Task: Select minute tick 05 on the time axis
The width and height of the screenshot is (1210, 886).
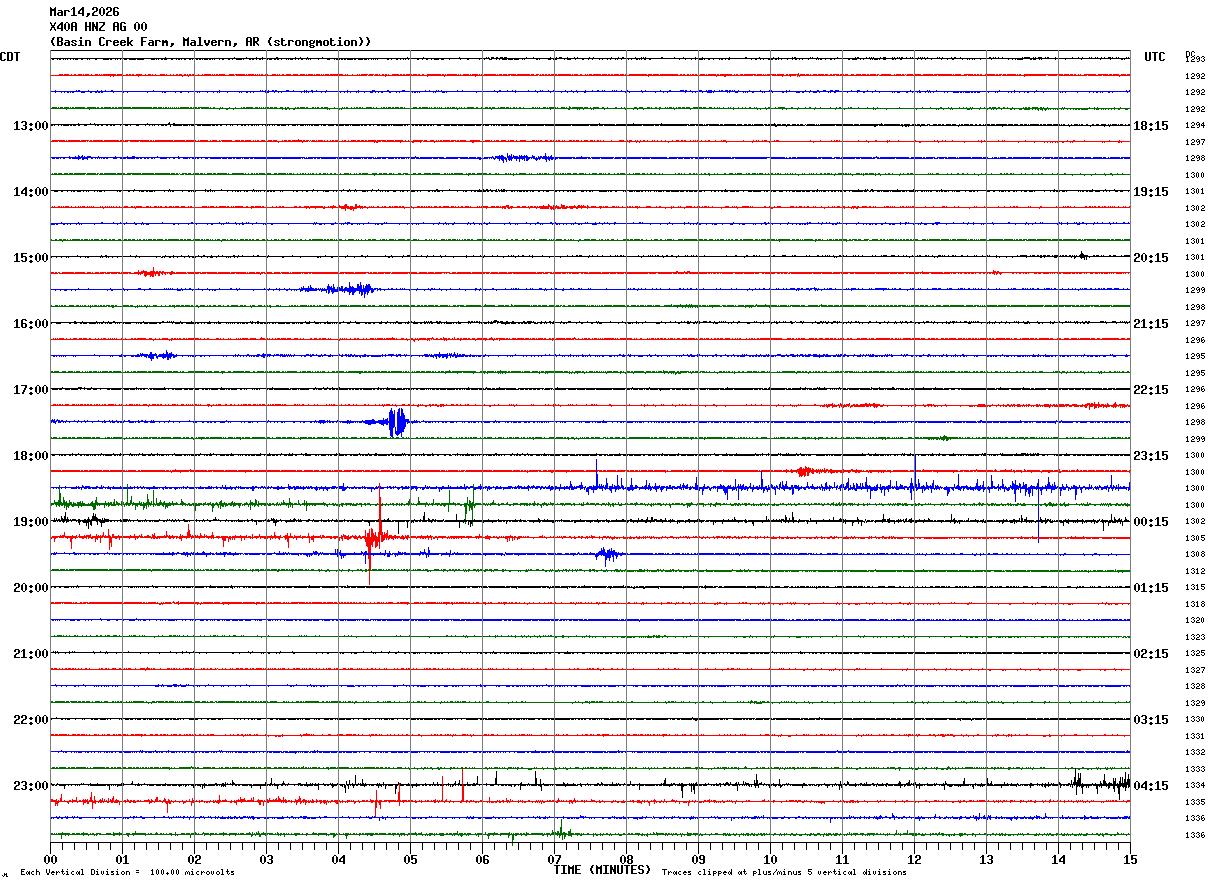Action: 410,859
